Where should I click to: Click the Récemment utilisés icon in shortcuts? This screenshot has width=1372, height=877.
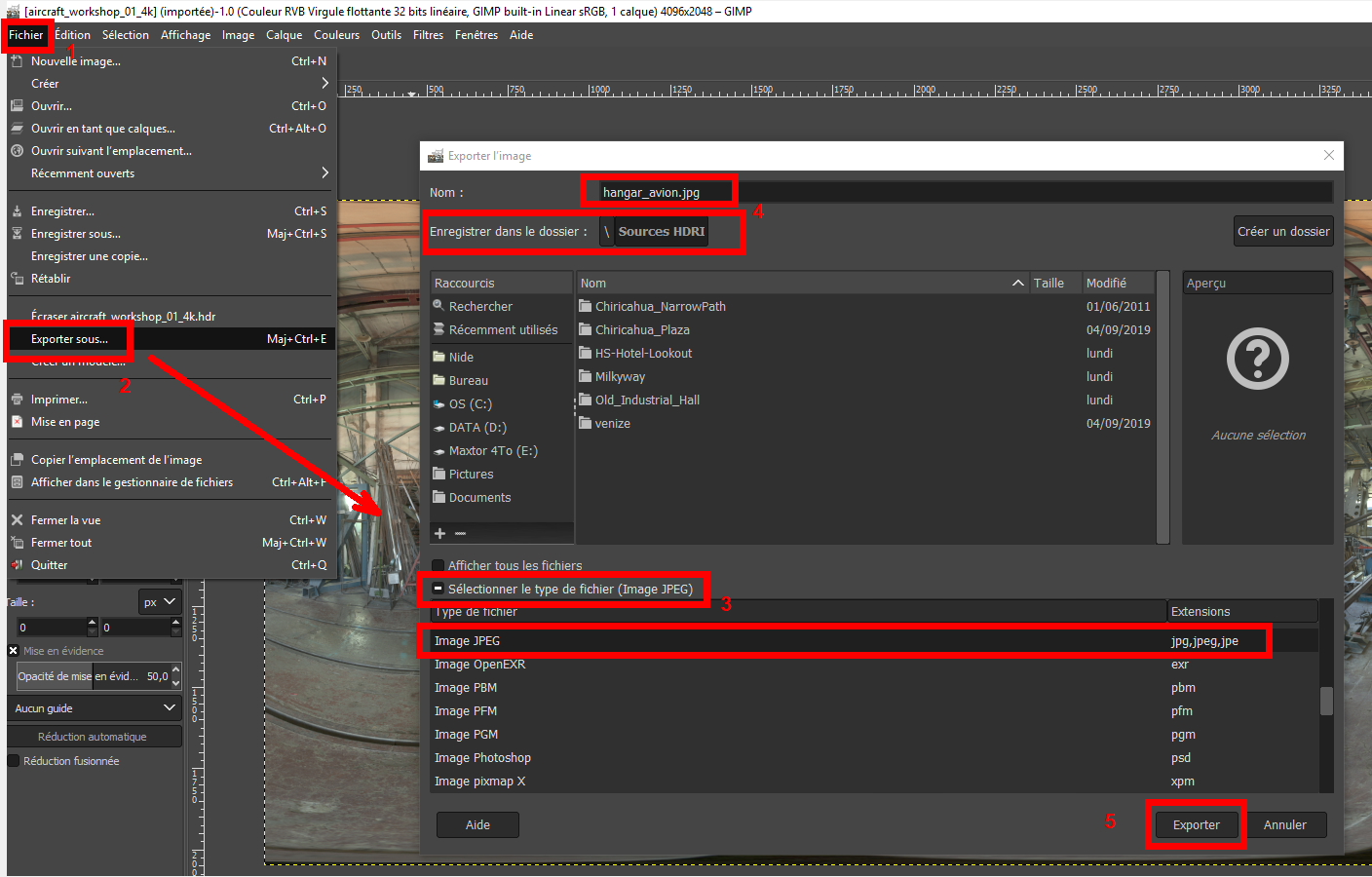[438, 329]
